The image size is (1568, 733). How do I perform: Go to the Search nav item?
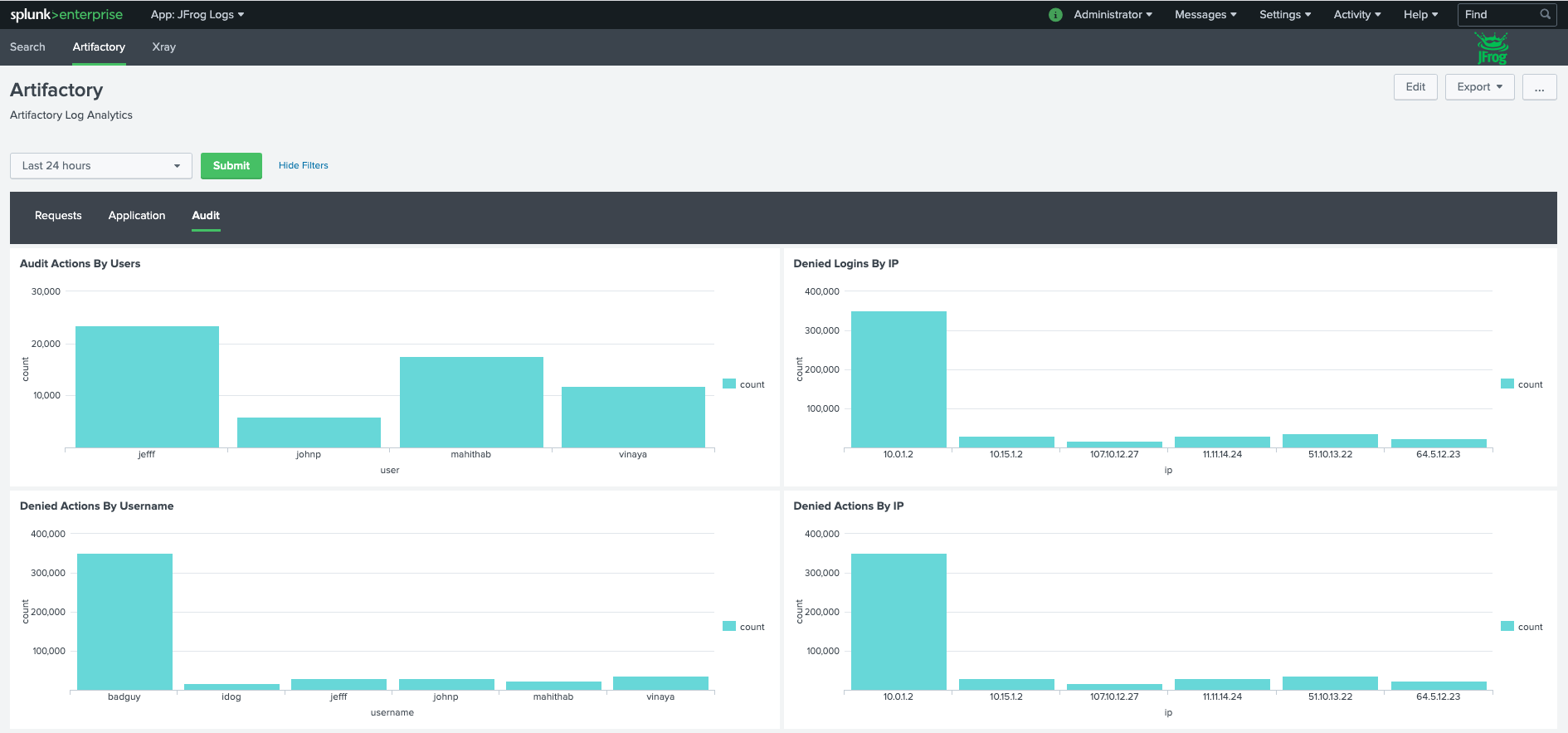[x=27, y=47]
